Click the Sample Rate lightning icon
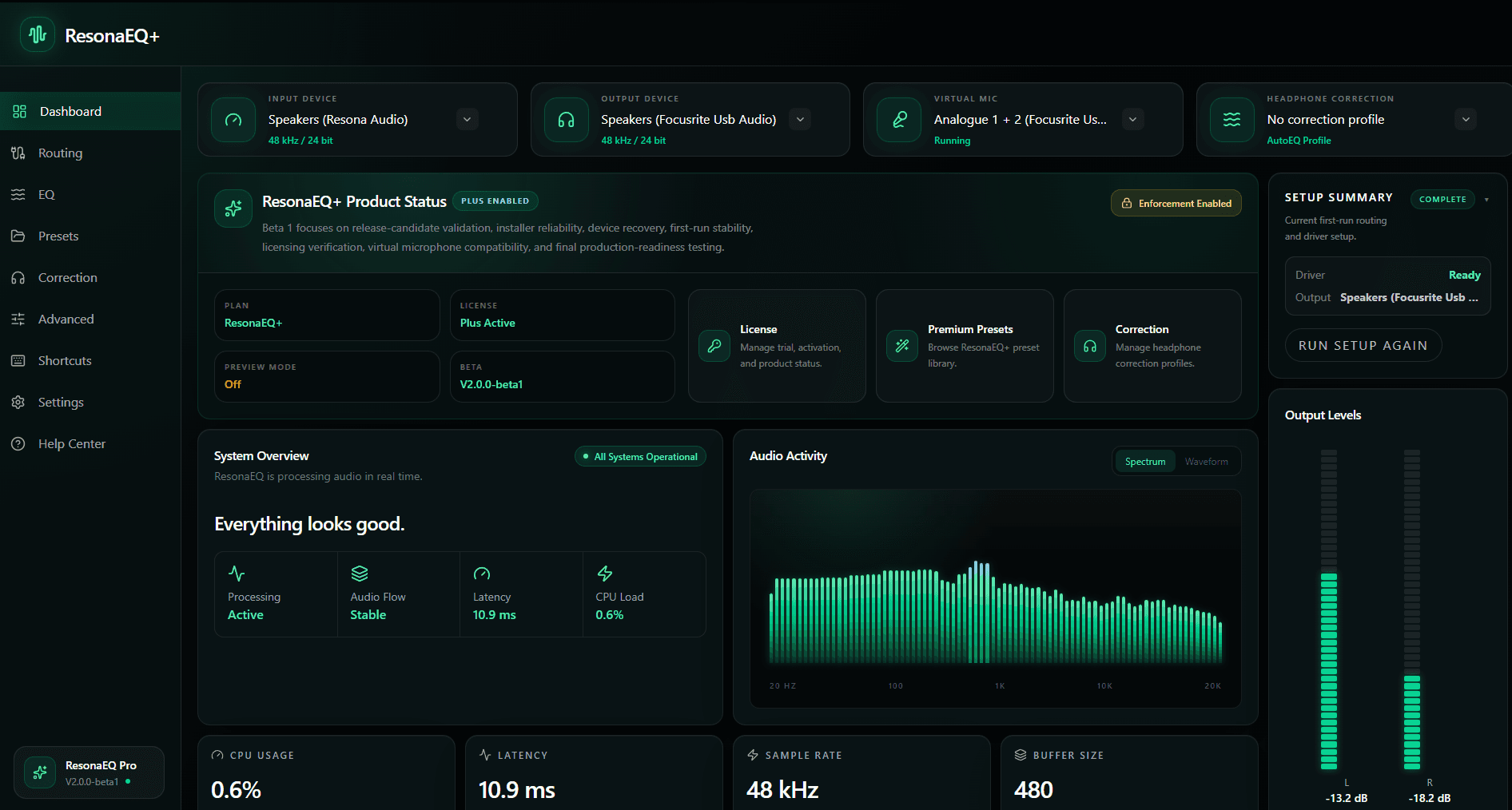The image size is (1512, 810). coord(753,755)
